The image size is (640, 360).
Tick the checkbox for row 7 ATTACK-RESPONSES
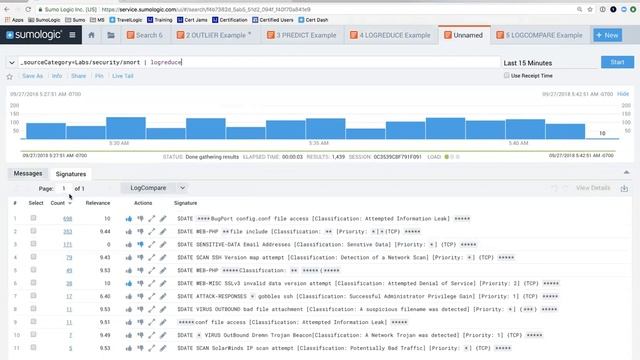tap(33, 296)
